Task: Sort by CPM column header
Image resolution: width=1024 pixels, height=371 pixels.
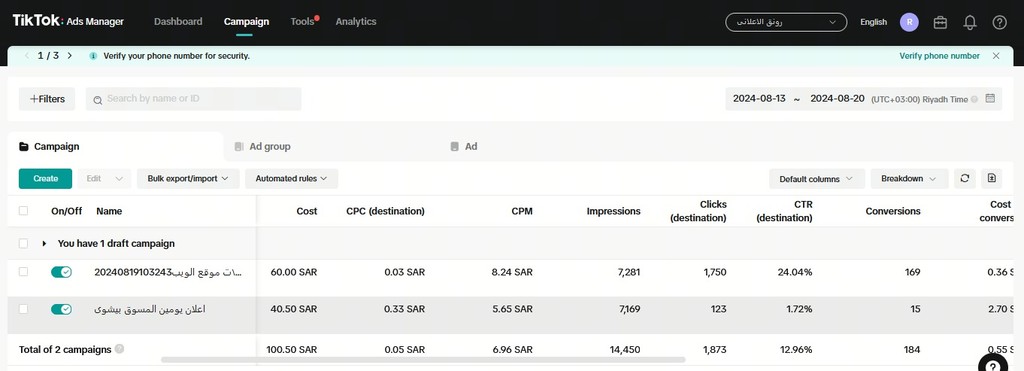Action: click(522, 211)
